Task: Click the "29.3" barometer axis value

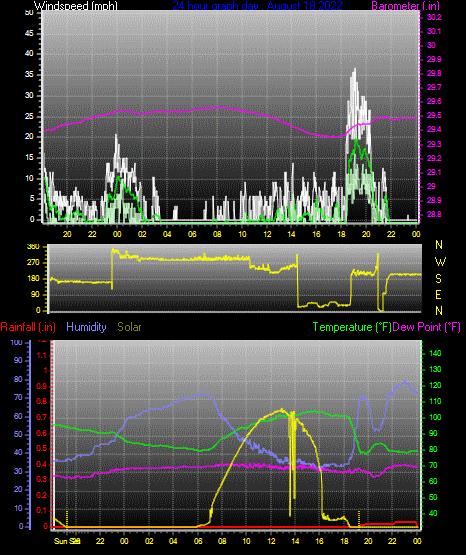Action: [434, 144]
